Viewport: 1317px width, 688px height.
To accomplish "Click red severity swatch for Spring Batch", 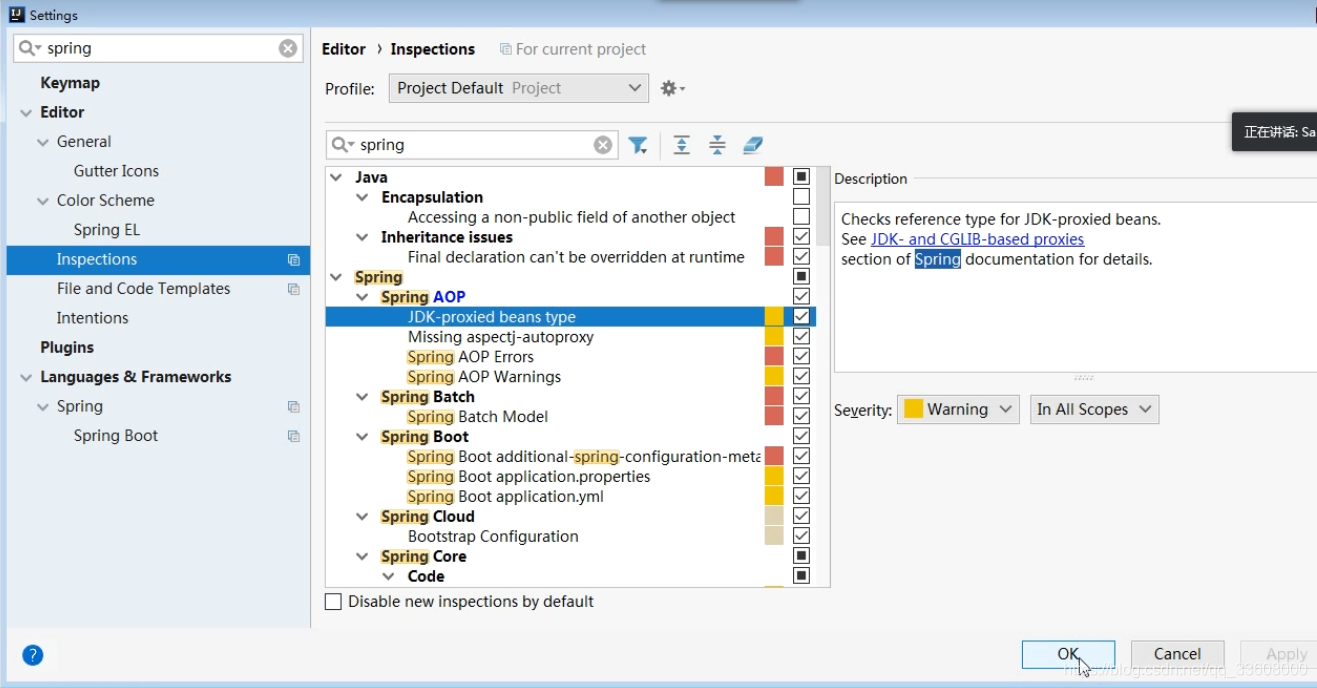I will click(x=774, y=397).
